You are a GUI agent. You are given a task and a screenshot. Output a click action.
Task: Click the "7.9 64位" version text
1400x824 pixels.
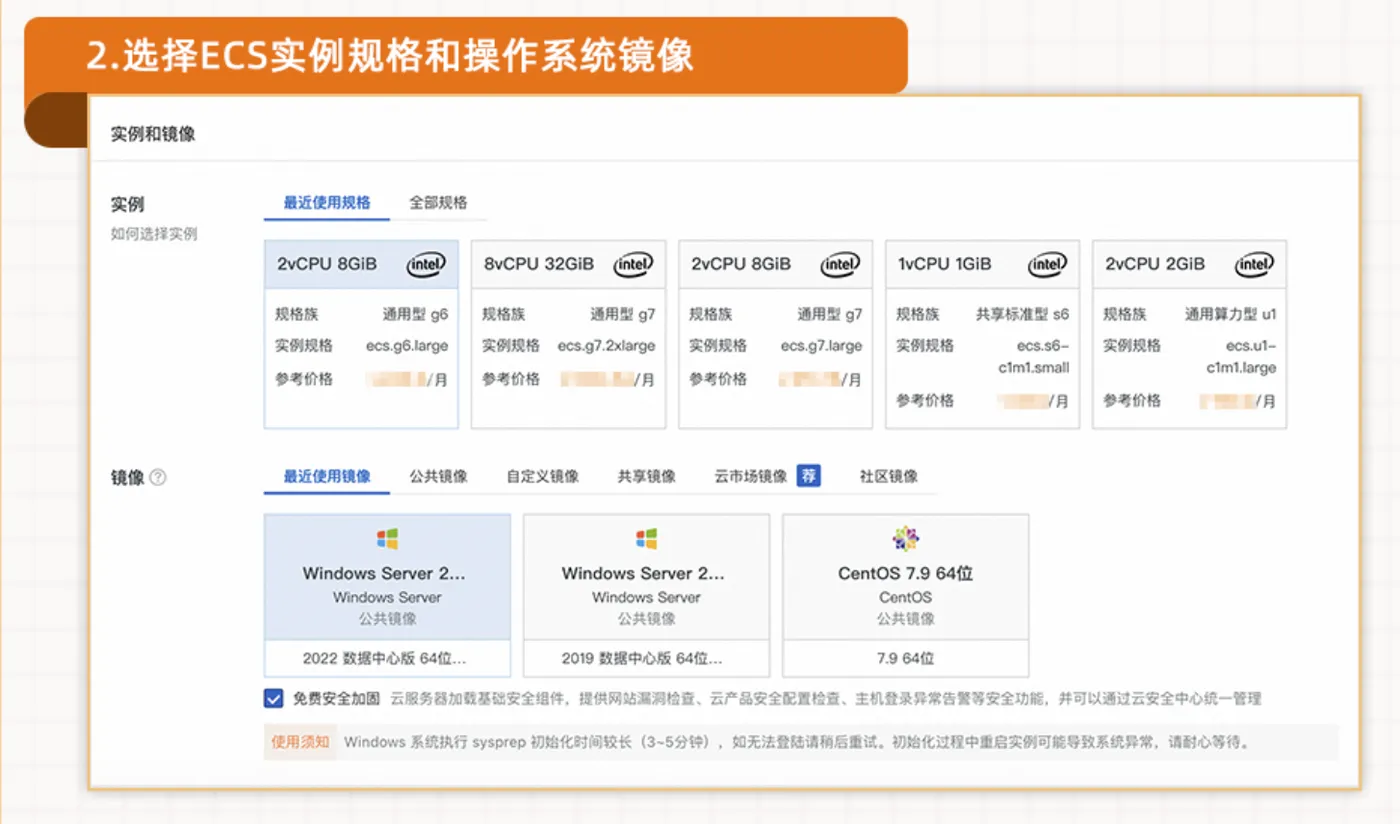(905, 658)
